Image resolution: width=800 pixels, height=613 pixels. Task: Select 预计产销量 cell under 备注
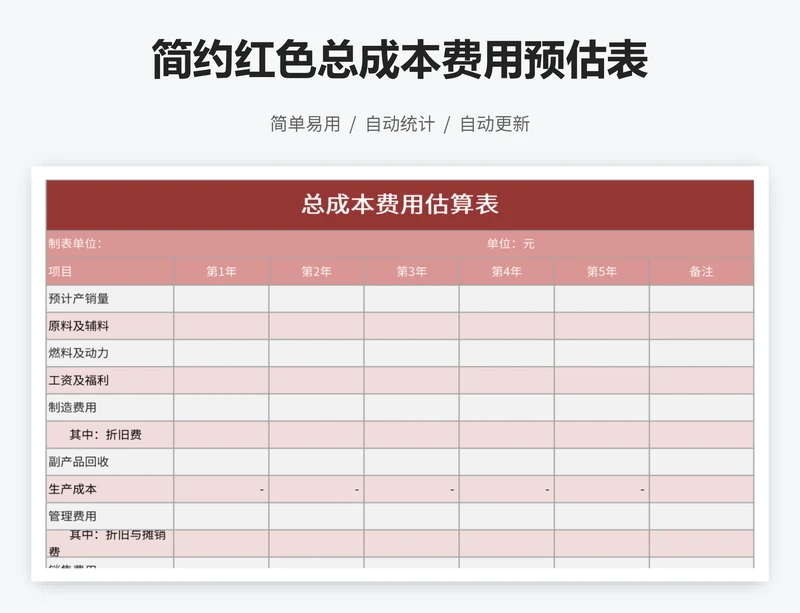point(702,299)
